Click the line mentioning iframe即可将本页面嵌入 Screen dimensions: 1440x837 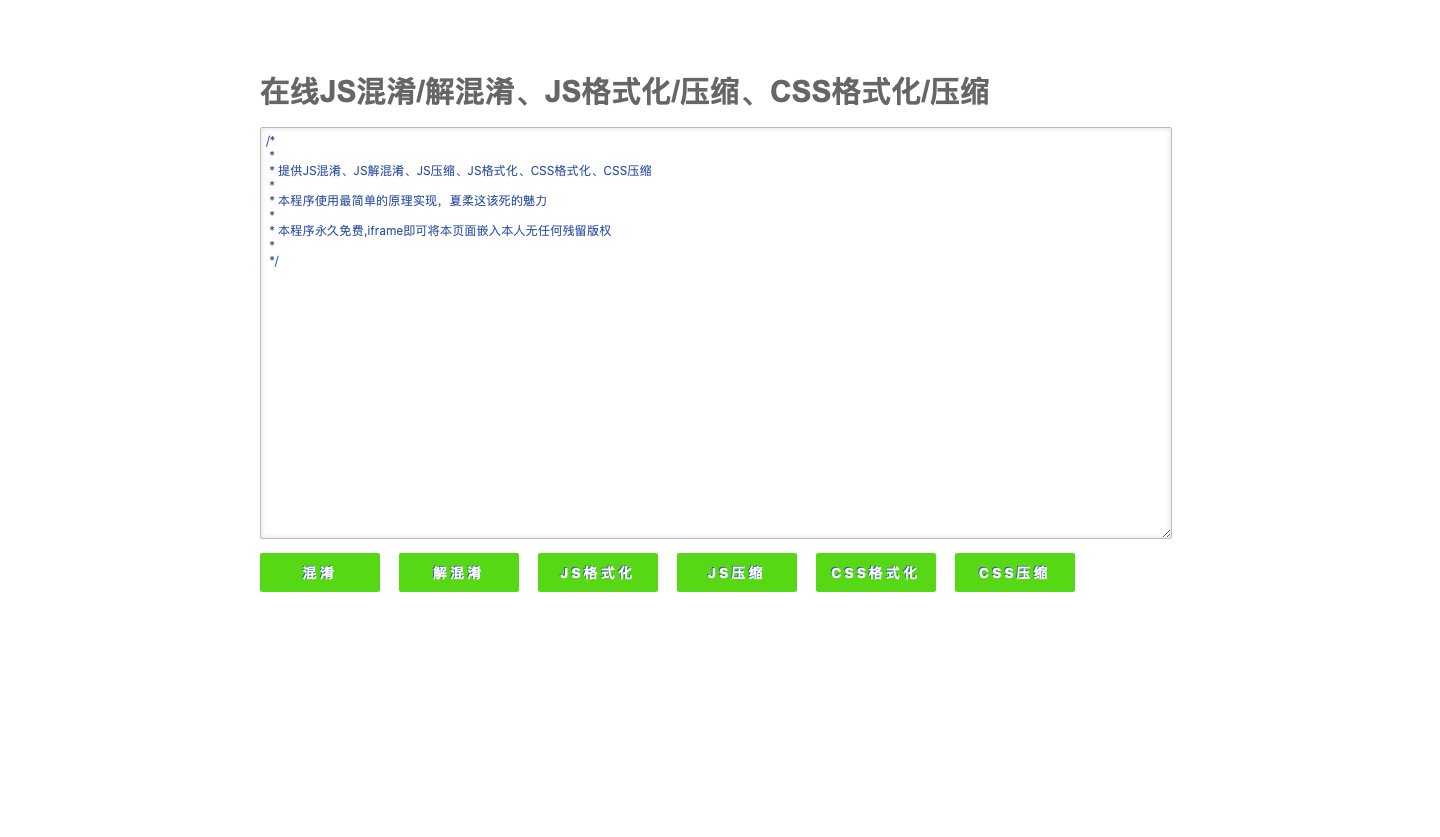tap(440, 231)
